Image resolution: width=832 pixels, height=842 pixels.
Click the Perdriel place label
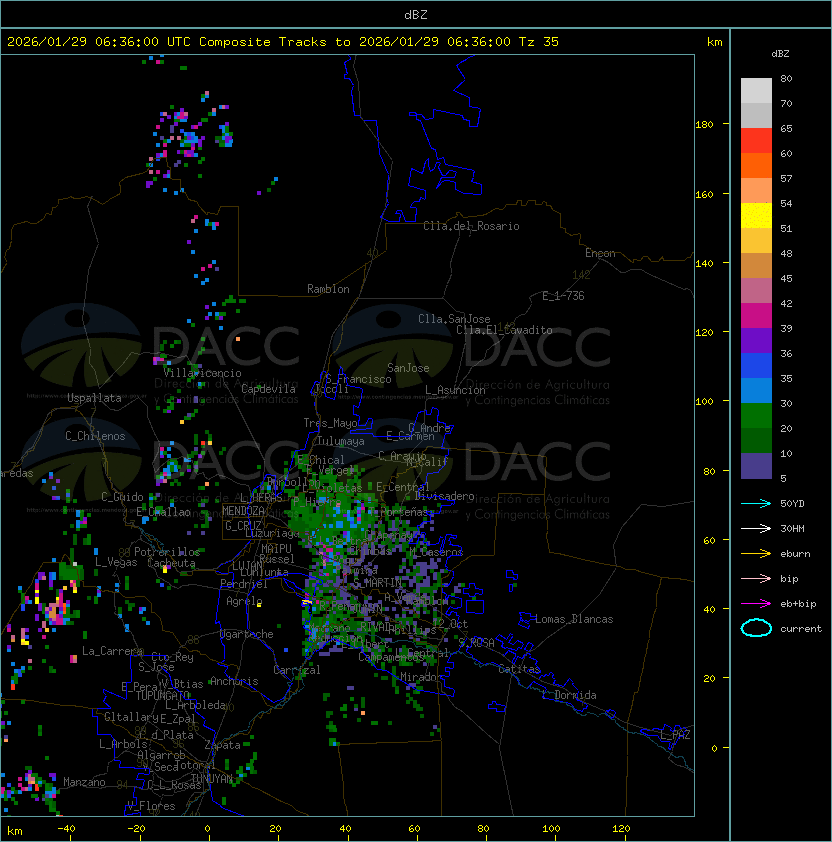(244, 584)
